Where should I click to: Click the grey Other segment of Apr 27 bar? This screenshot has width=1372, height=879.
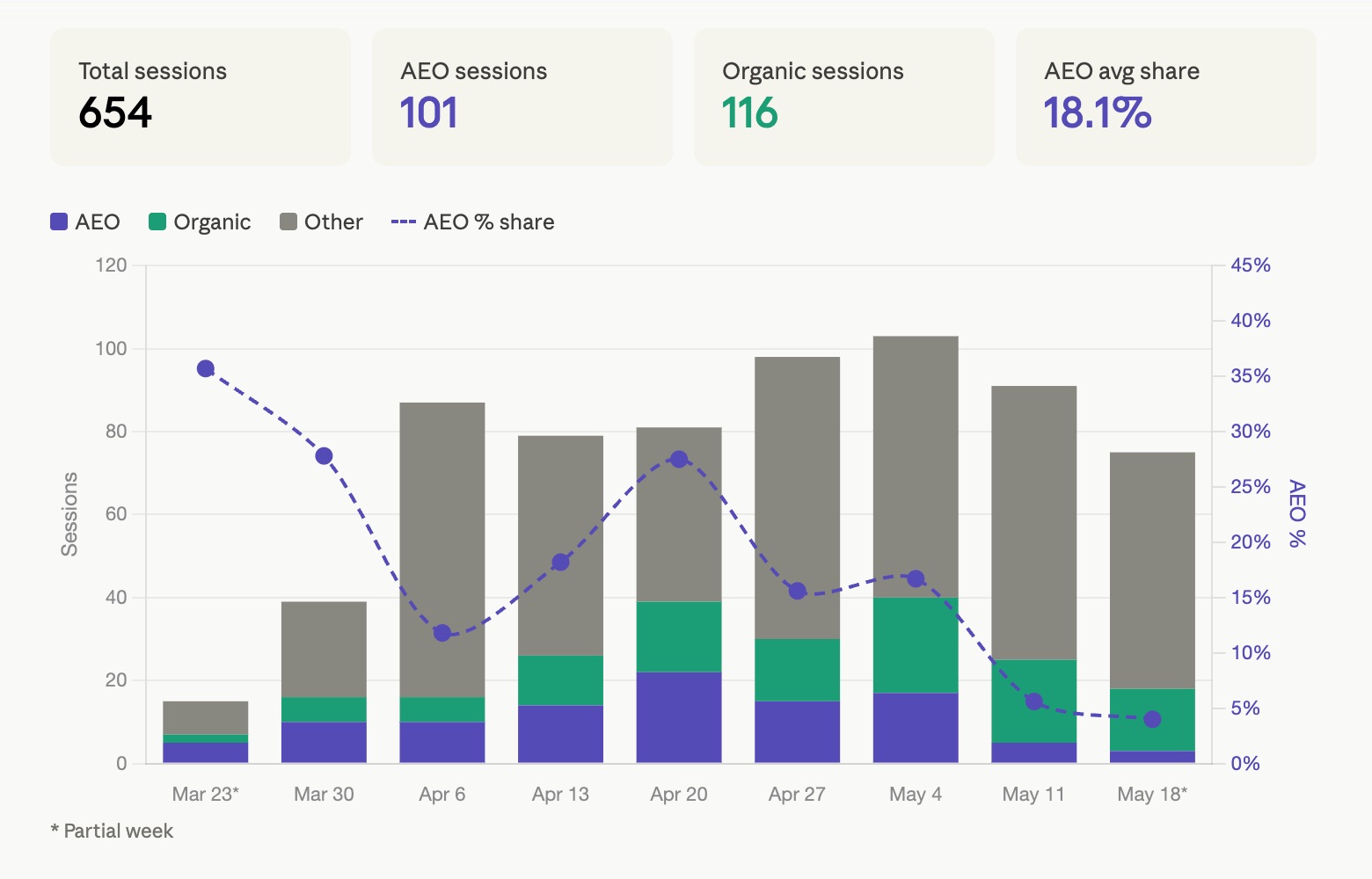click(x=798, y=498)
